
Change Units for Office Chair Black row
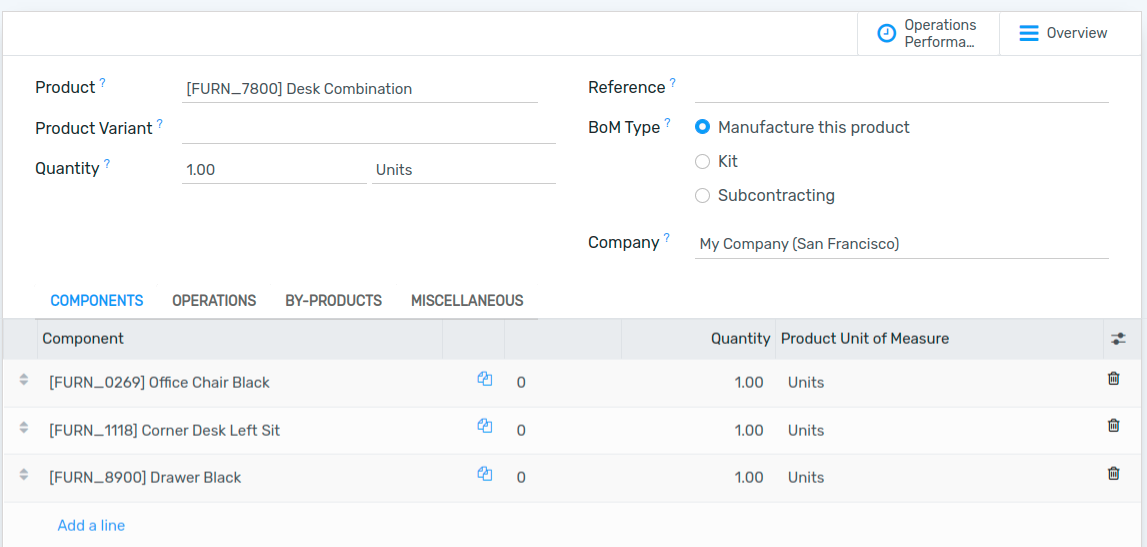click(806, 382)
